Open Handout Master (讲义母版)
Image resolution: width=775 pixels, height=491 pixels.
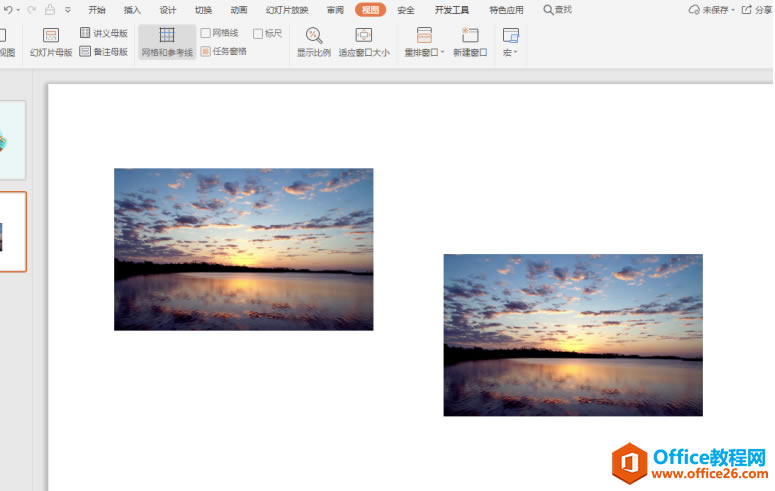pos(104,33)
